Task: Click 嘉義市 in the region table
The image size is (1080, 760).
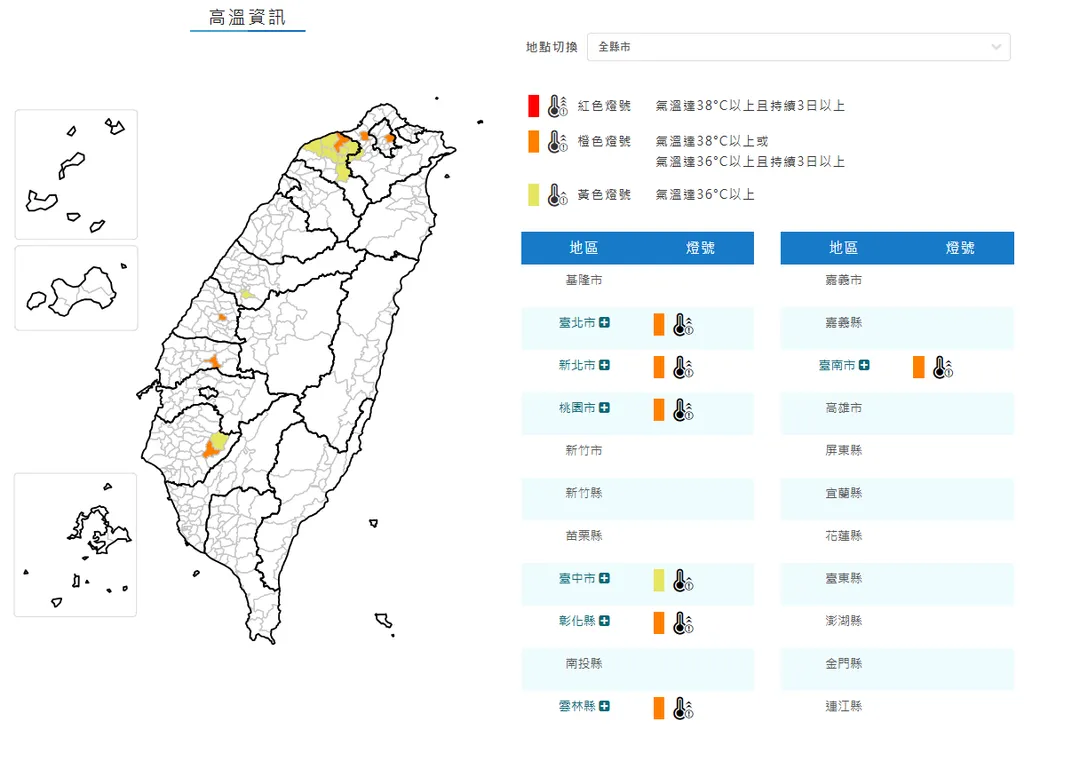Action: 843,280
